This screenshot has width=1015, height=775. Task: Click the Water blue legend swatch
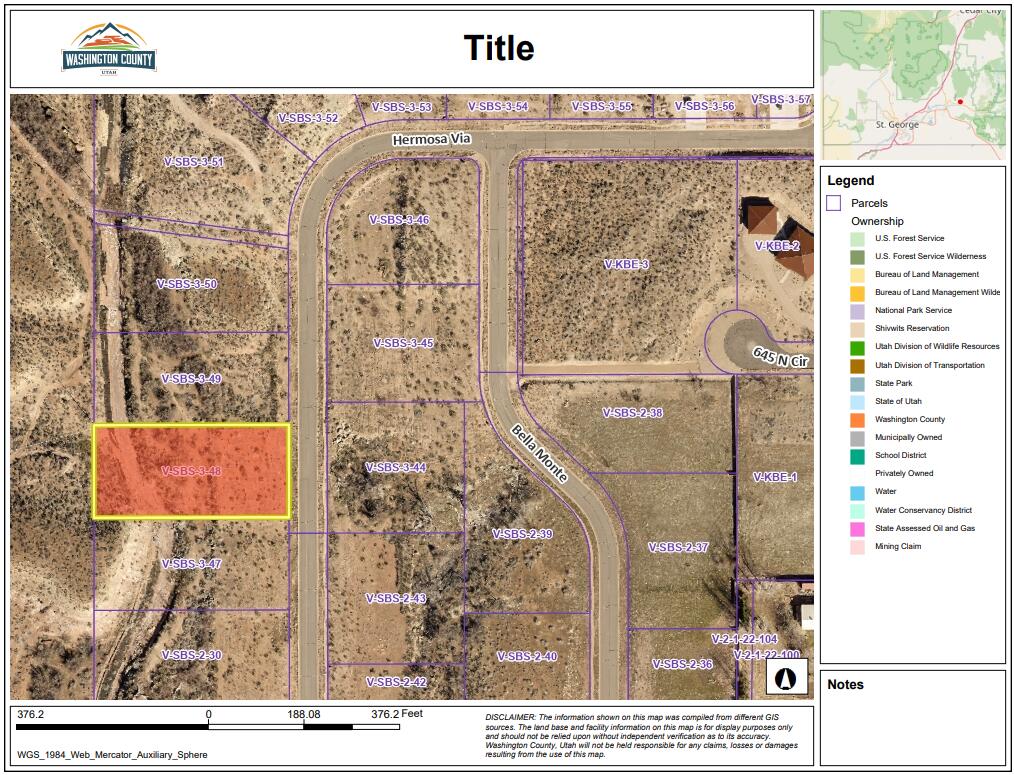[857, 492]
